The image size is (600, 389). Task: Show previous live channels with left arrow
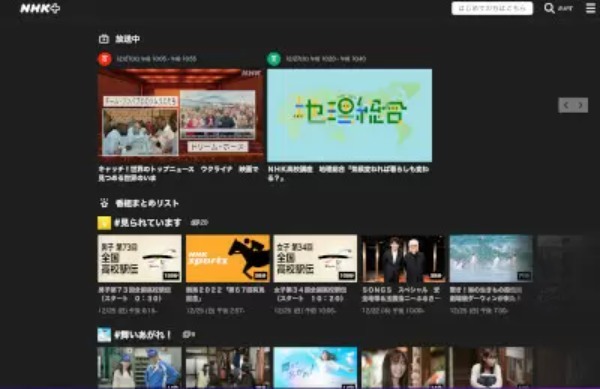566,105
